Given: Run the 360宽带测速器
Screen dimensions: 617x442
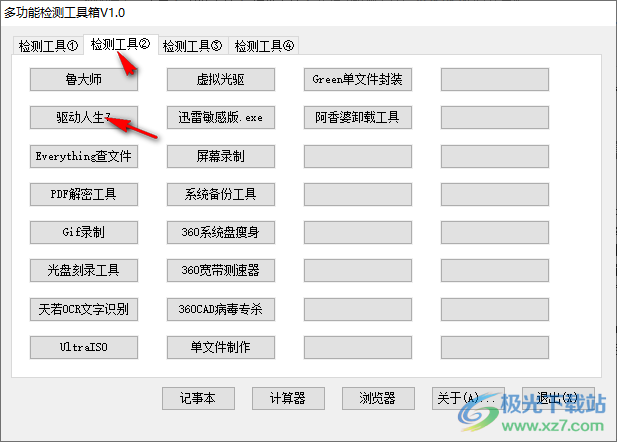Looking at the screenshot, I should 221,270.
